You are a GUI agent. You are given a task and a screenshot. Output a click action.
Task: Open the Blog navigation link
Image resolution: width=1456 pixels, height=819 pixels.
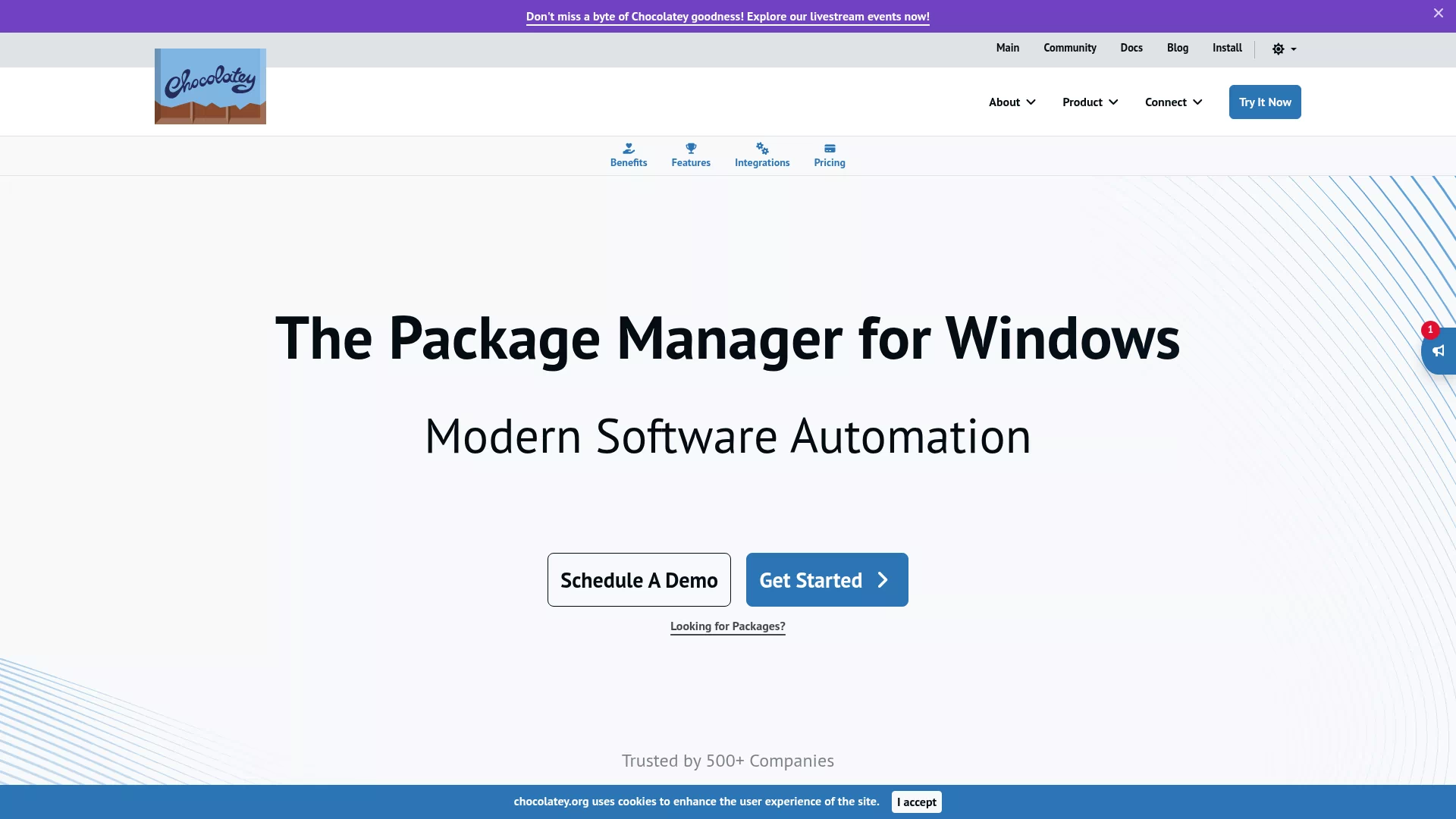1177,48
